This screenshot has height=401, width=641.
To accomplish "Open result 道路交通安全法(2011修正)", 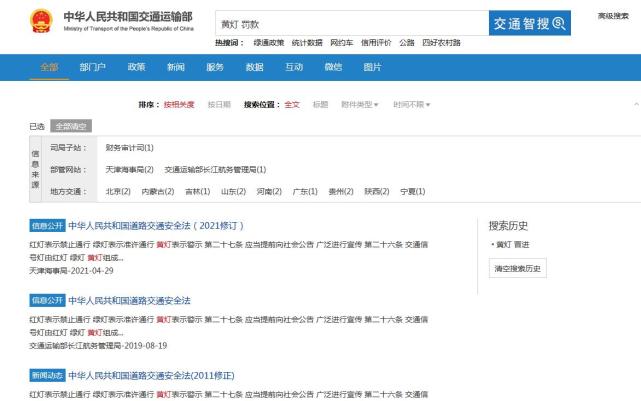I will point(151,376).
